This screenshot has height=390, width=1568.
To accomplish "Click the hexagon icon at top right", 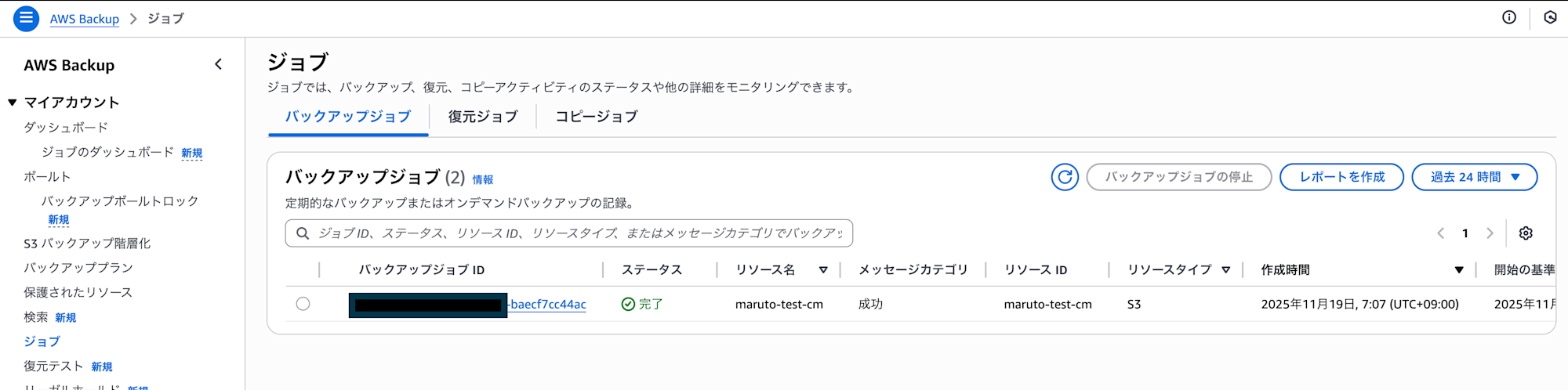I will [x=1550, y=17].
